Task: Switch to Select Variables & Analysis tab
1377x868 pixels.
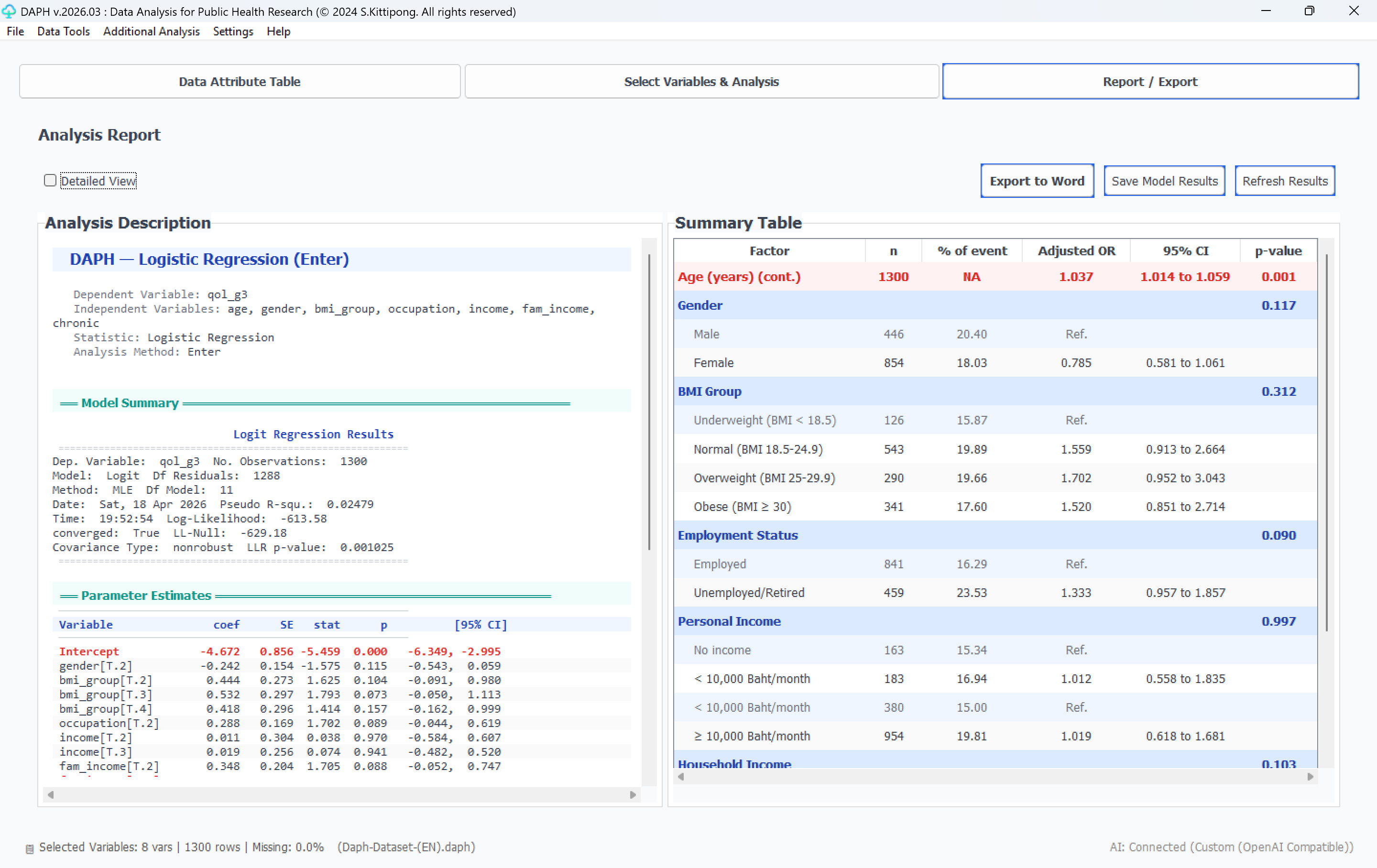Action: coord(701,81)
